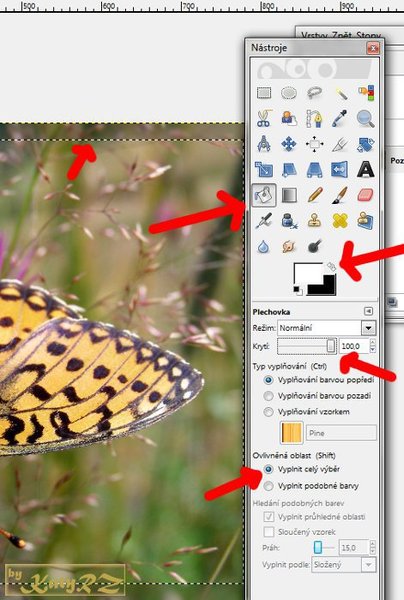Select the Rectangle Select tool
This screenshot has width=404, height=600.
click(264, 93)
